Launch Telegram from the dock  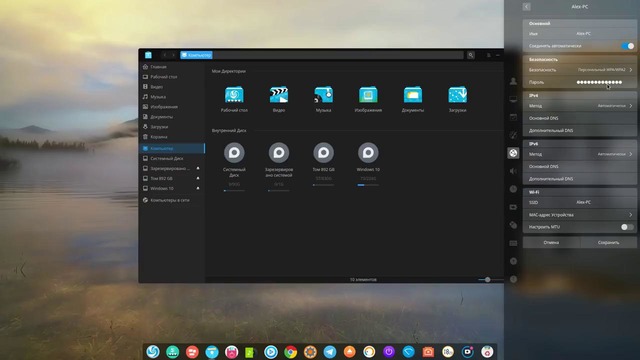coord(330,351)
